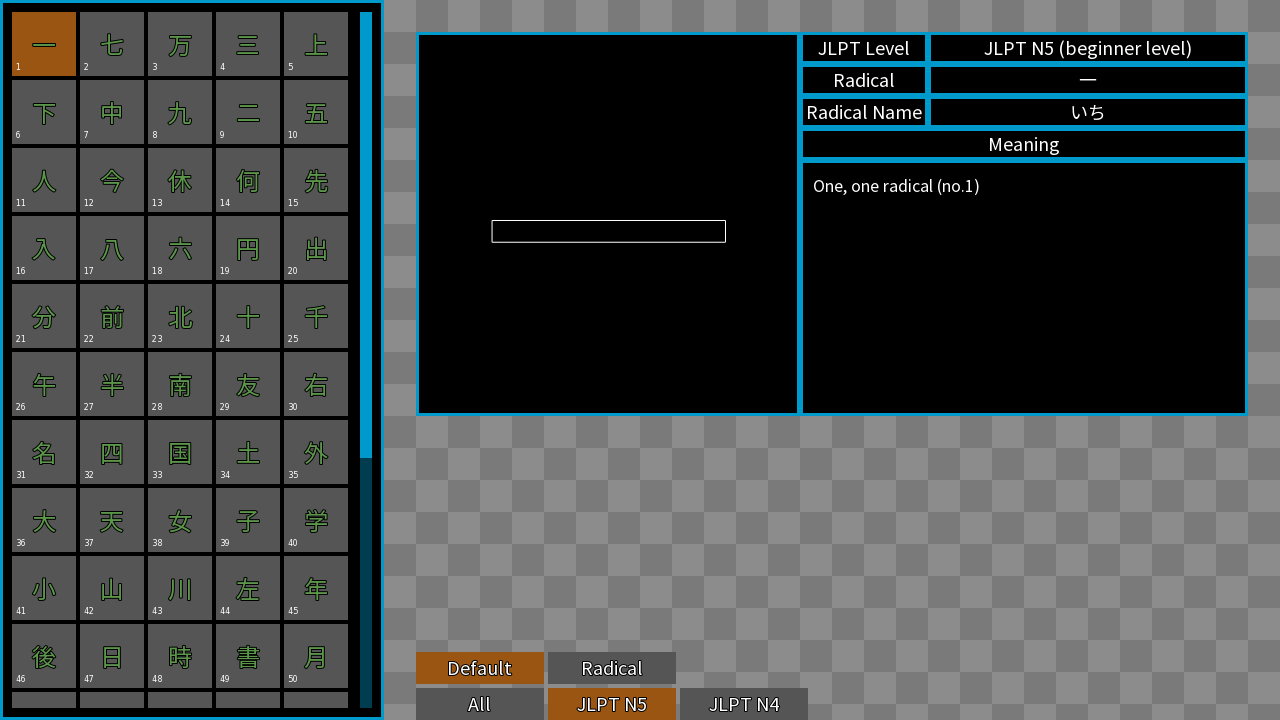Image resolution: width=1280 pixels, height=720 pixels.
Task: Click the 山 kanji tile
Action: tap(112, 588)
